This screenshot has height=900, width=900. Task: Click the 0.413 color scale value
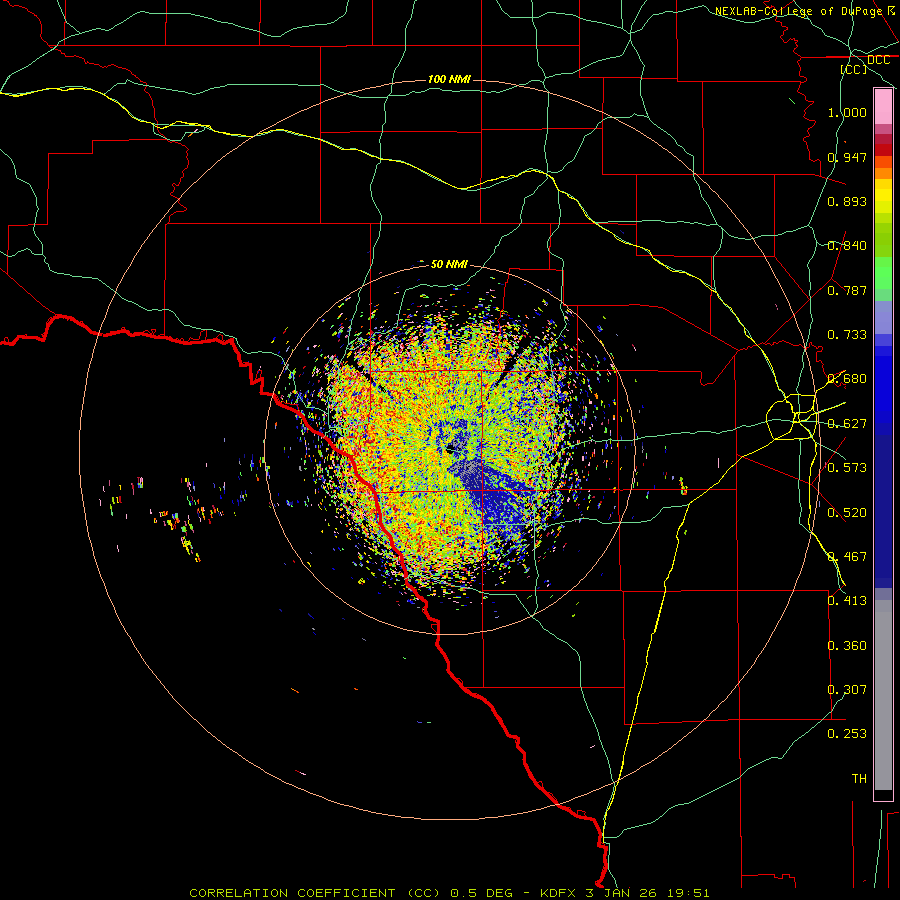point(847,601)
